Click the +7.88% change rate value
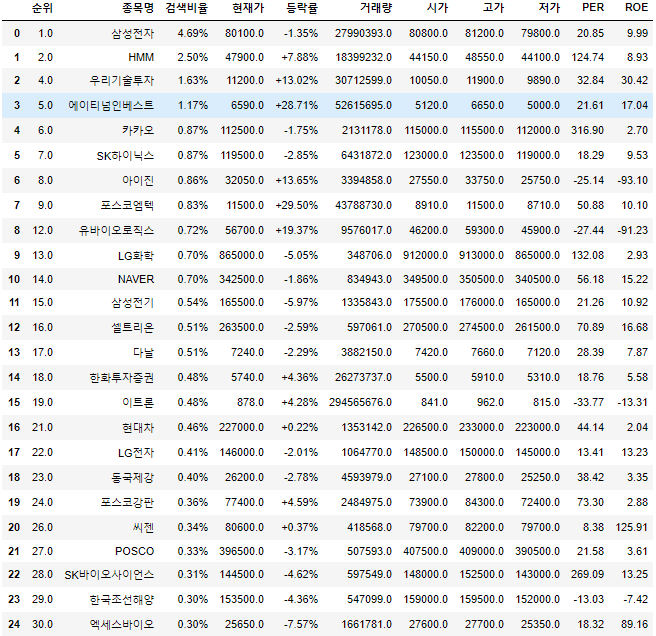 coord(300,57)
